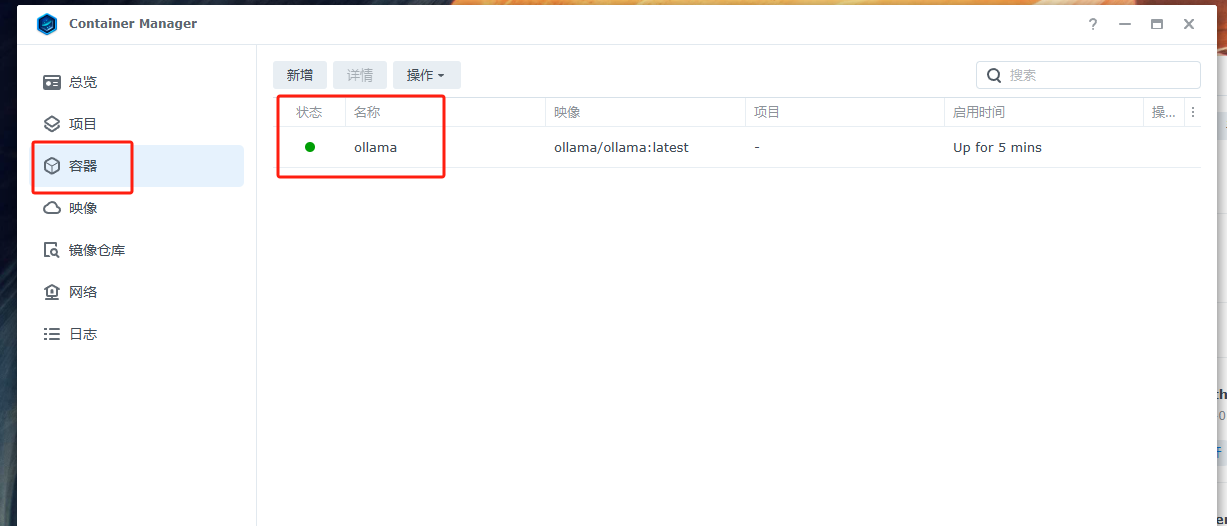Open the 镜像仓库 registry section
The height and width of the screenshot is (526, 1227).
(137, 250)
